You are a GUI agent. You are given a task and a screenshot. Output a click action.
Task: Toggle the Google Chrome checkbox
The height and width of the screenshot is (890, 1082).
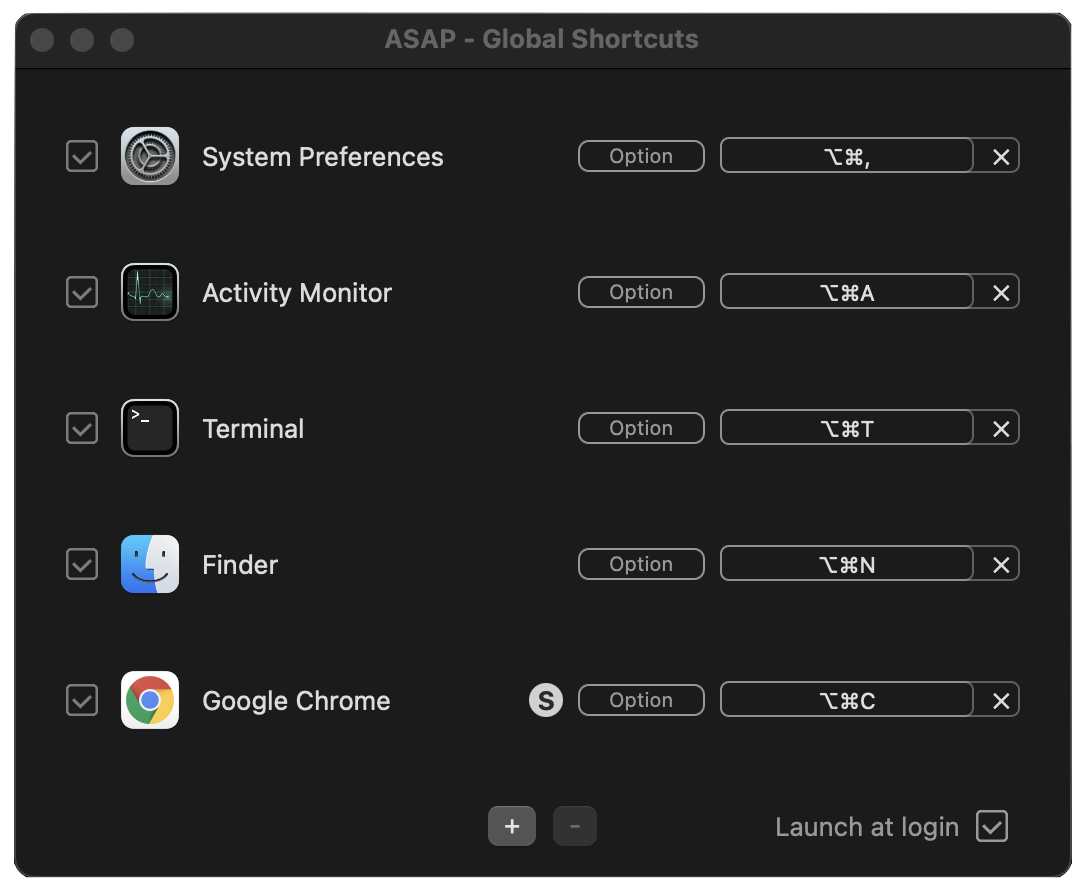point(81,700)
